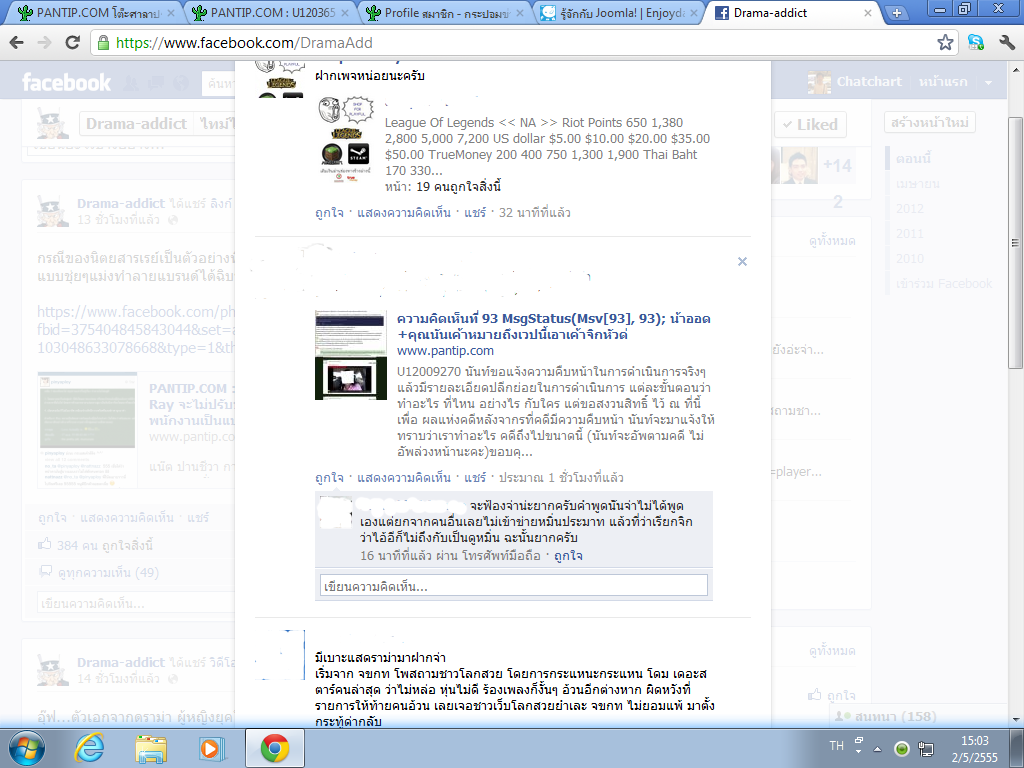Close the รู้จักกับ Joomla! tab
1024x768 pixels.
click(x=694, y=13)
